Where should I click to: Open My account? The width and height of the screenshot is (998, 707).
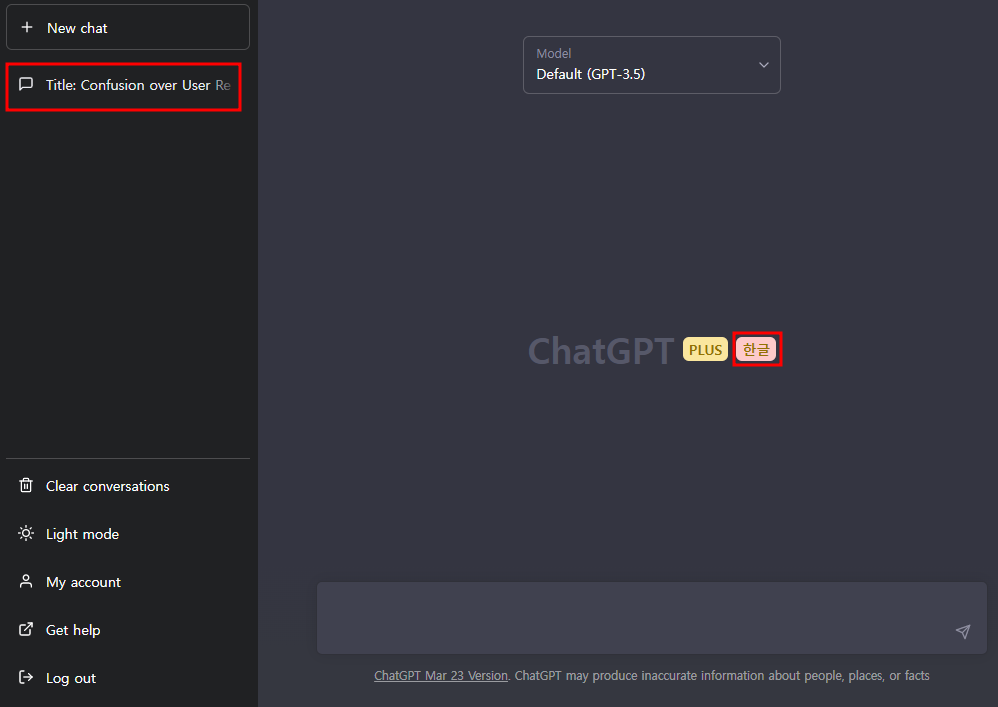pos(128,582)
